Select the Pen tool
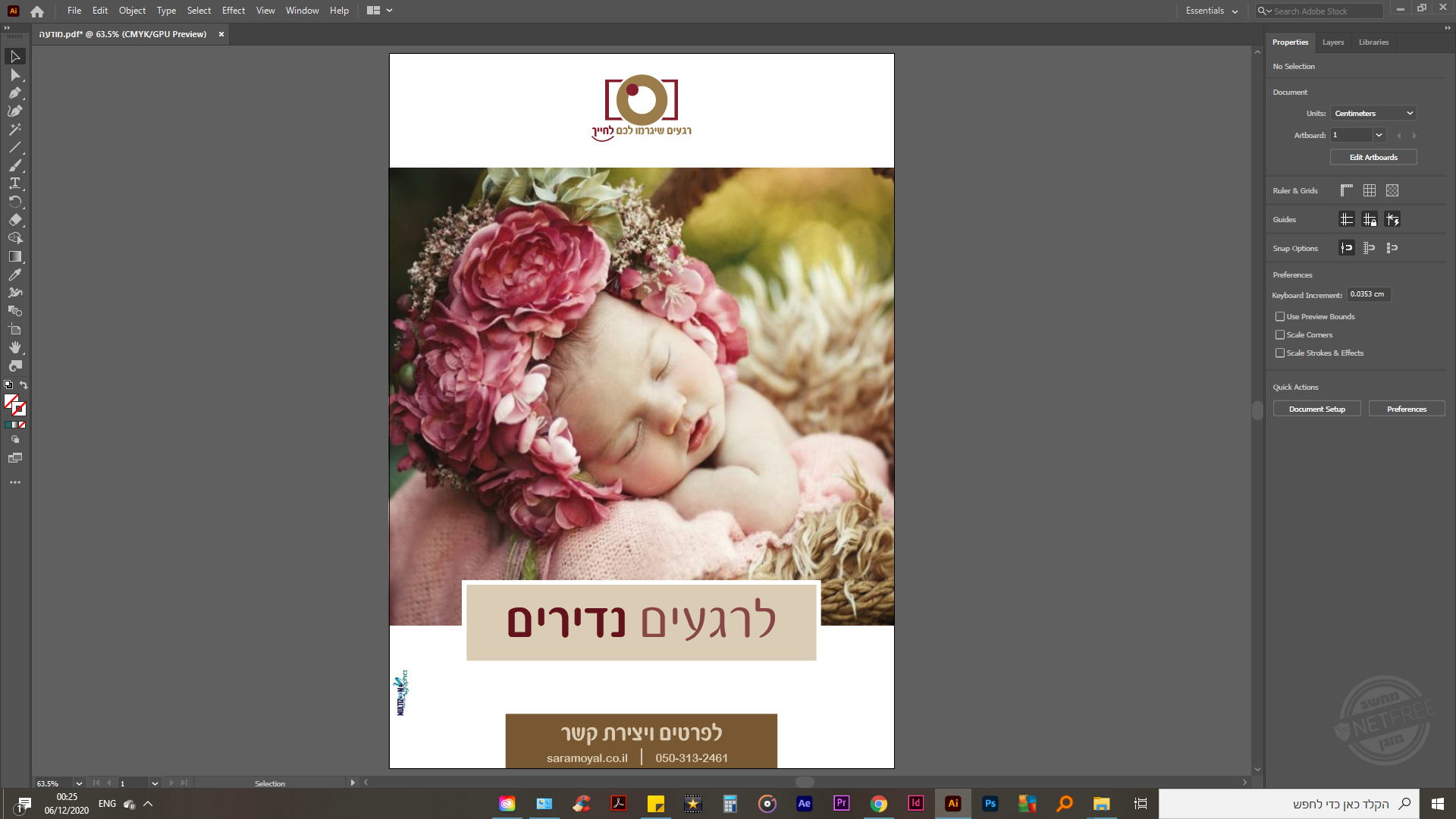Screen dimensions: 1456x819 tap(14, 93)
